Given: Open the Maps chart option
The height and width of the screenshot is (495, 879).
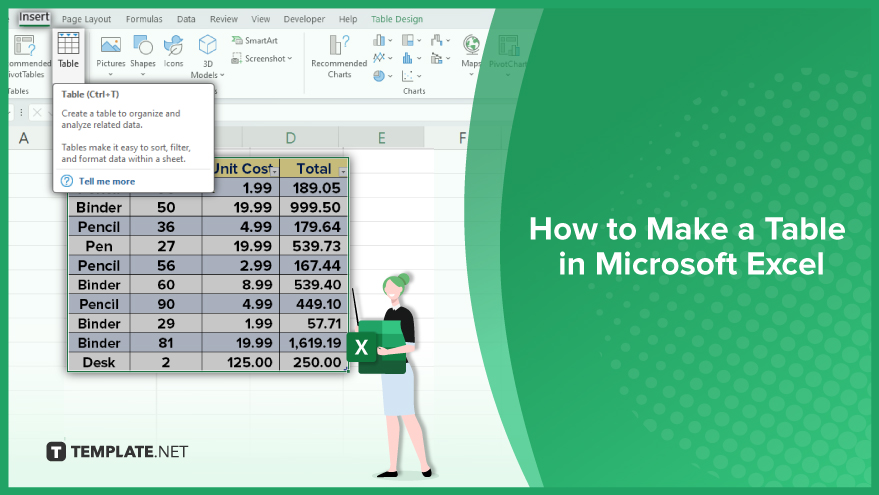Looking at the screenshot, I should click(471, 52).
